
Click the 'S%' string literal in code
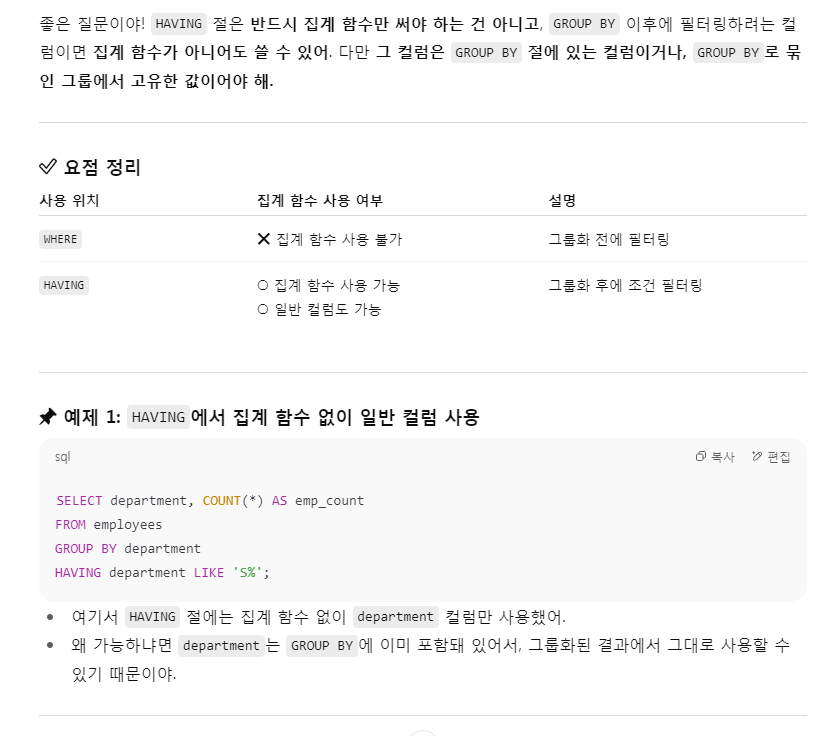coord(247,573)
